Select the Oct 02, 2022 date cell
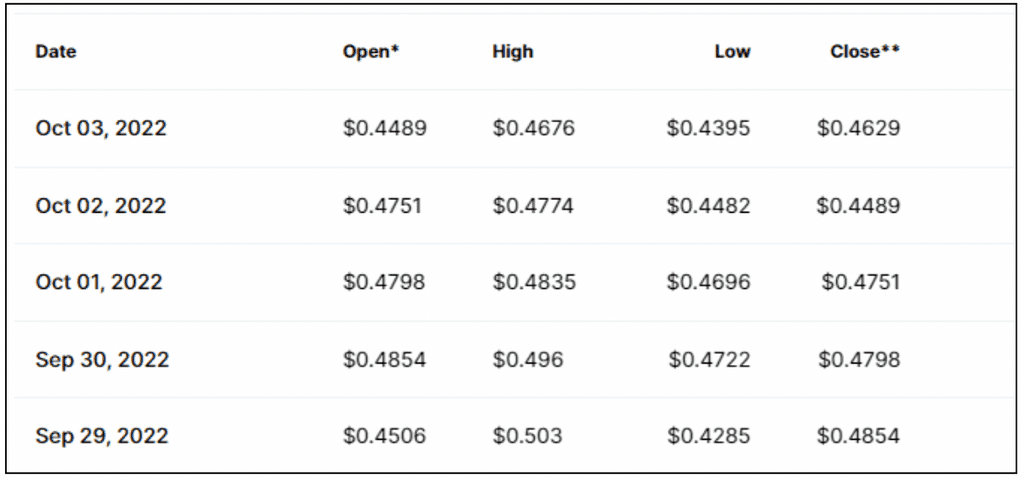The image size is (1024, 479). click(101, 205)
